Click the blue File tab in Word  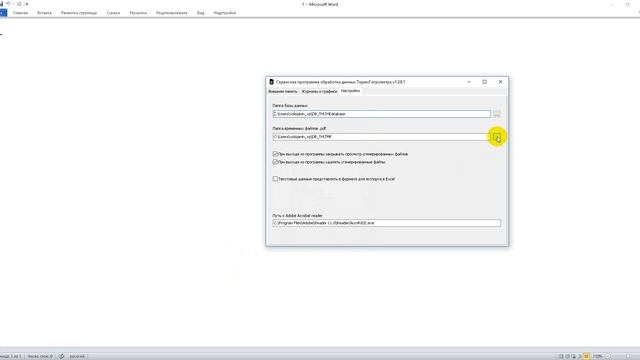[3, 13]
